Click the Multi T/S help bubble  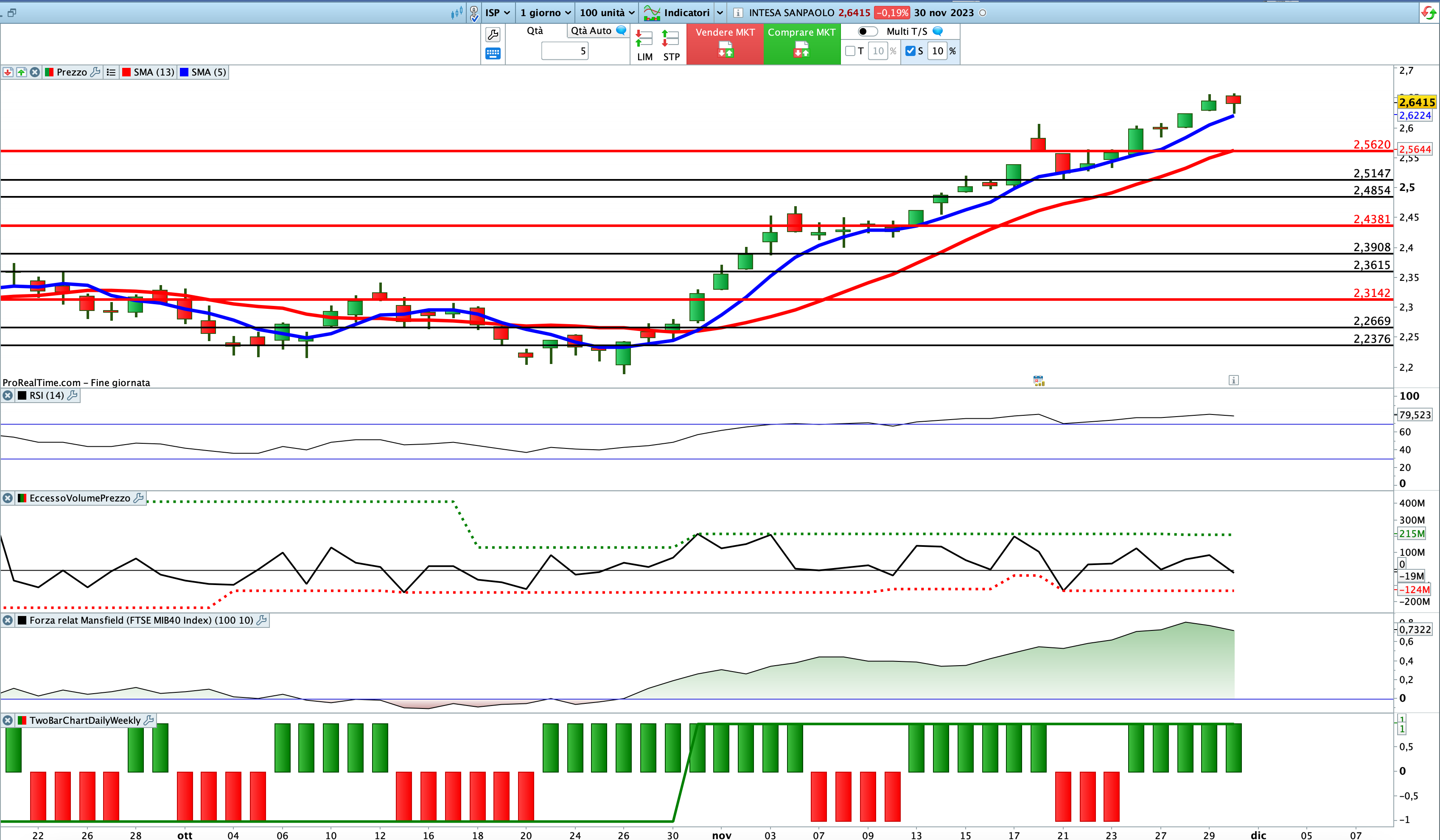tap(938, 31)
